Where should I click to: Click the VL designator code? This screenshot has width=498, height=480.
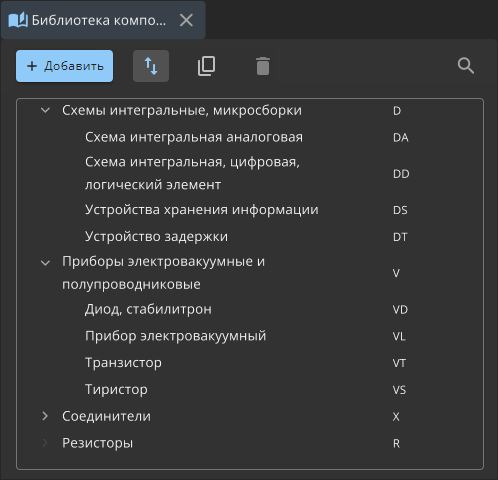point(399,336)
